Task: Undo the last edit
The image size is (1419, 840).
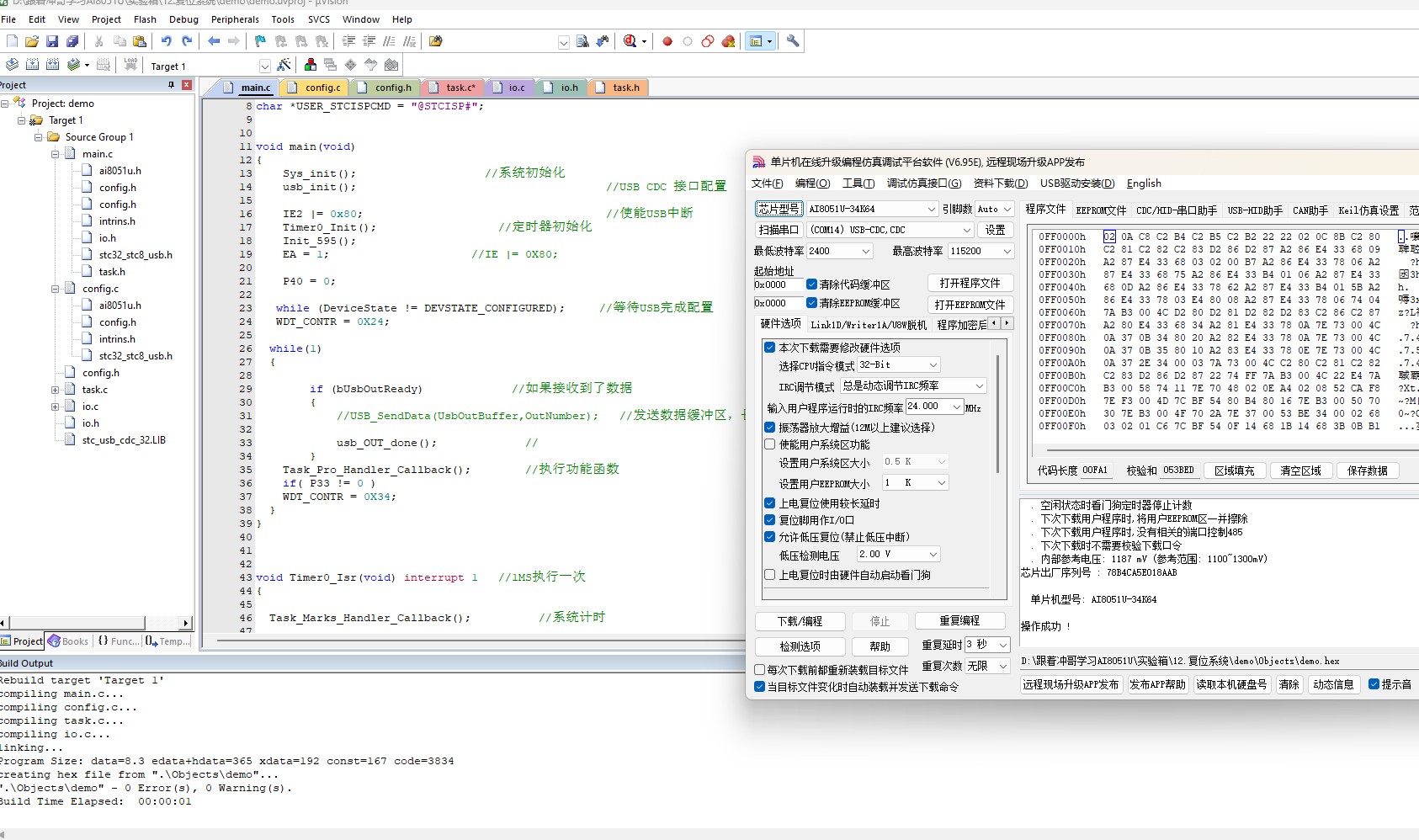Action: pos(167,41)
